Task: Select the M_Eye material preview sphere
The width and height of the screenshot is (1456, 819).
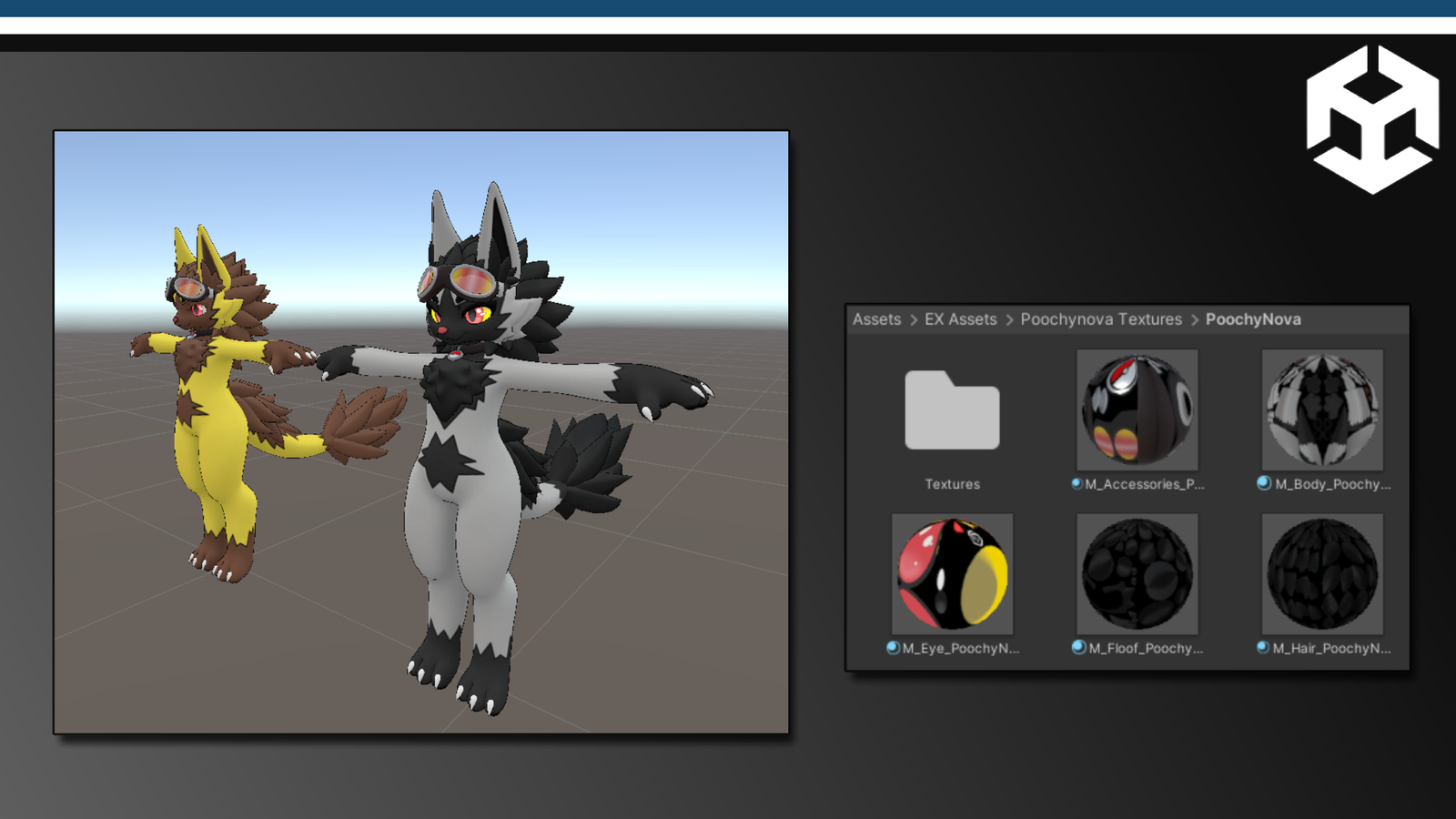Action: pos(952,573)
